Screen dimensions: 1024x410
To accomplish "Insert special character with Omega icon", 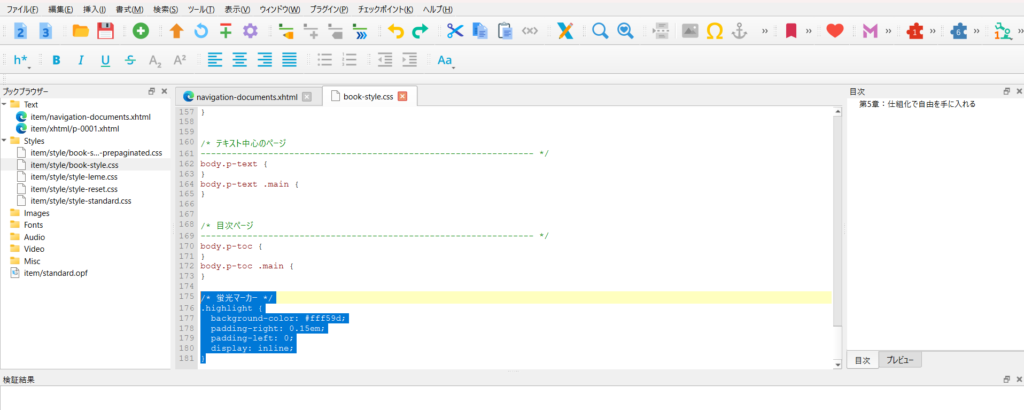I will [715, 31].
